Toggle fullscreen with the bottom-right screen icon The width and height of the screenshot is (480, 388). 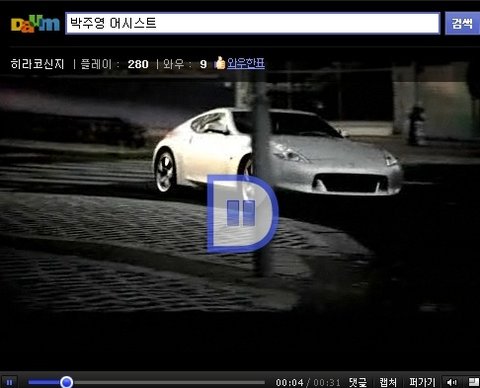473,382
